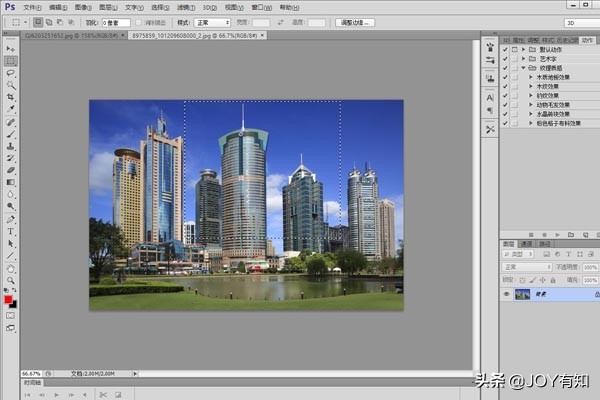The height and width of the screenshot is (400, 600).
Task: Expand the 艺术字 action set
Action: point(523,59)
